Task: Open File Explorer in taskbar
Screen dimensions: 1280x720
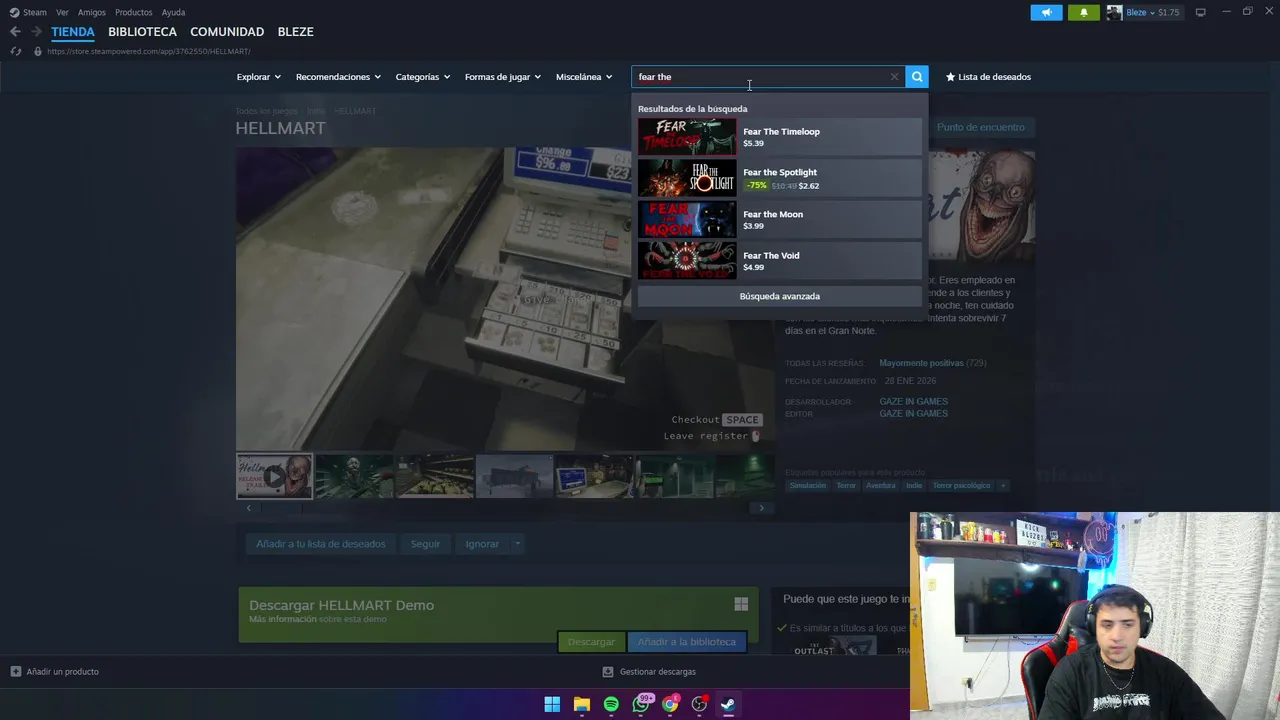Action: tap(581, 704)
